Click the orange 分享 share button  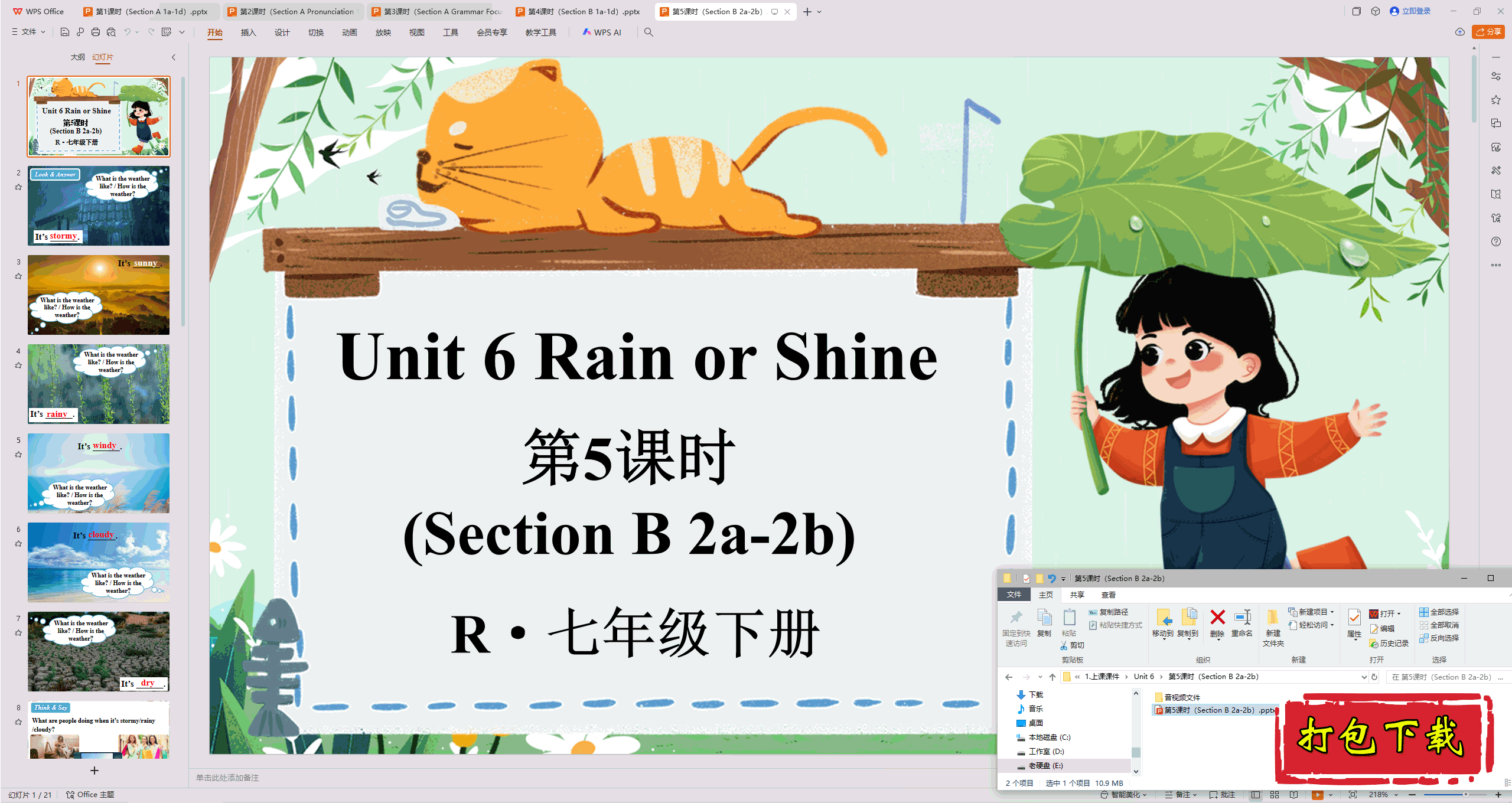1488,32
